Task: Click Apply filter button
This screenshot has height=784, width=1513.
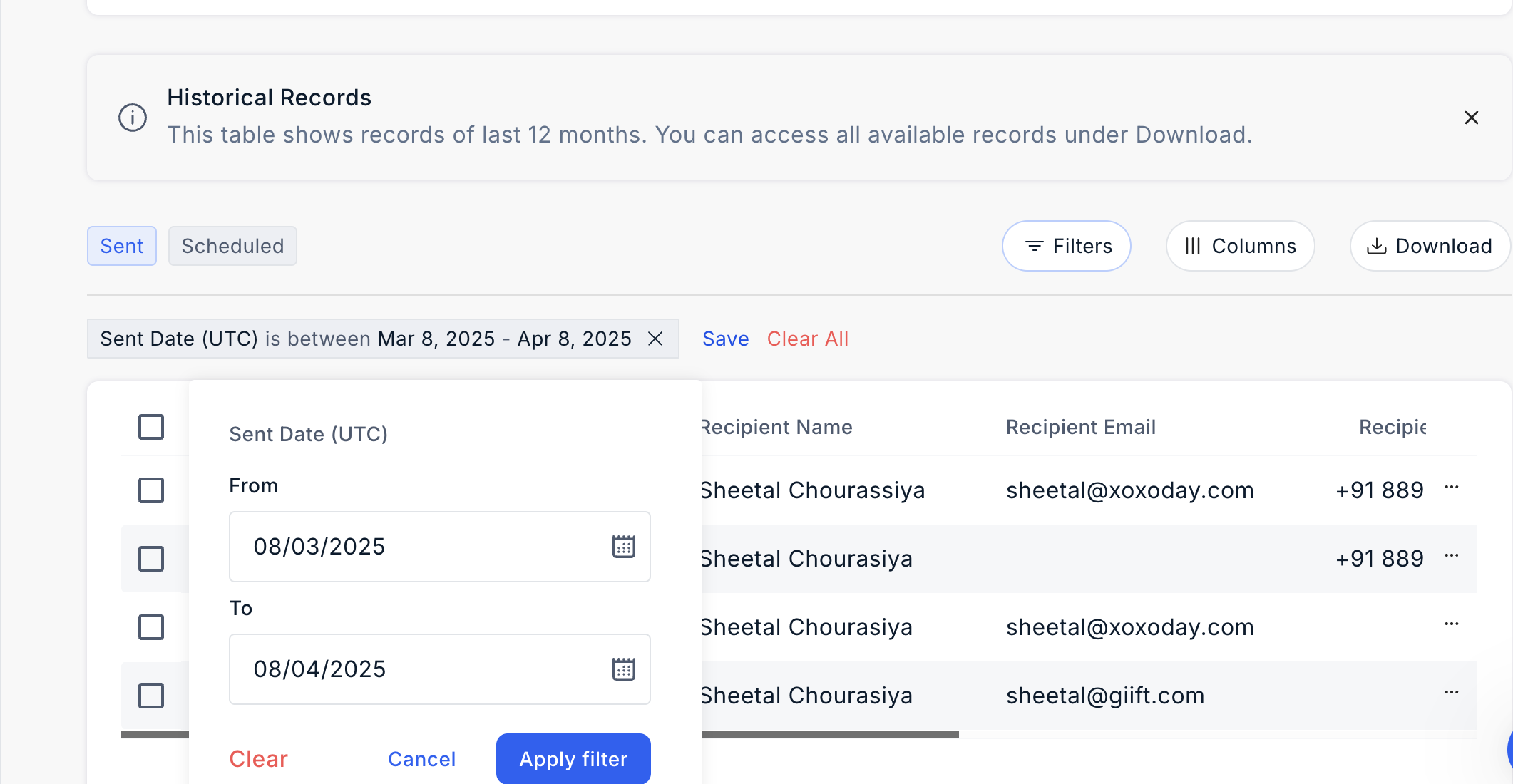Action: point(573,759)
